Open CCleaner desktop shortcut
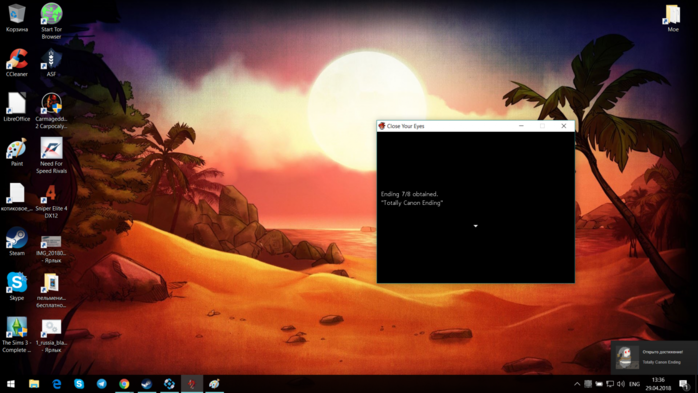 pos(17,63)
